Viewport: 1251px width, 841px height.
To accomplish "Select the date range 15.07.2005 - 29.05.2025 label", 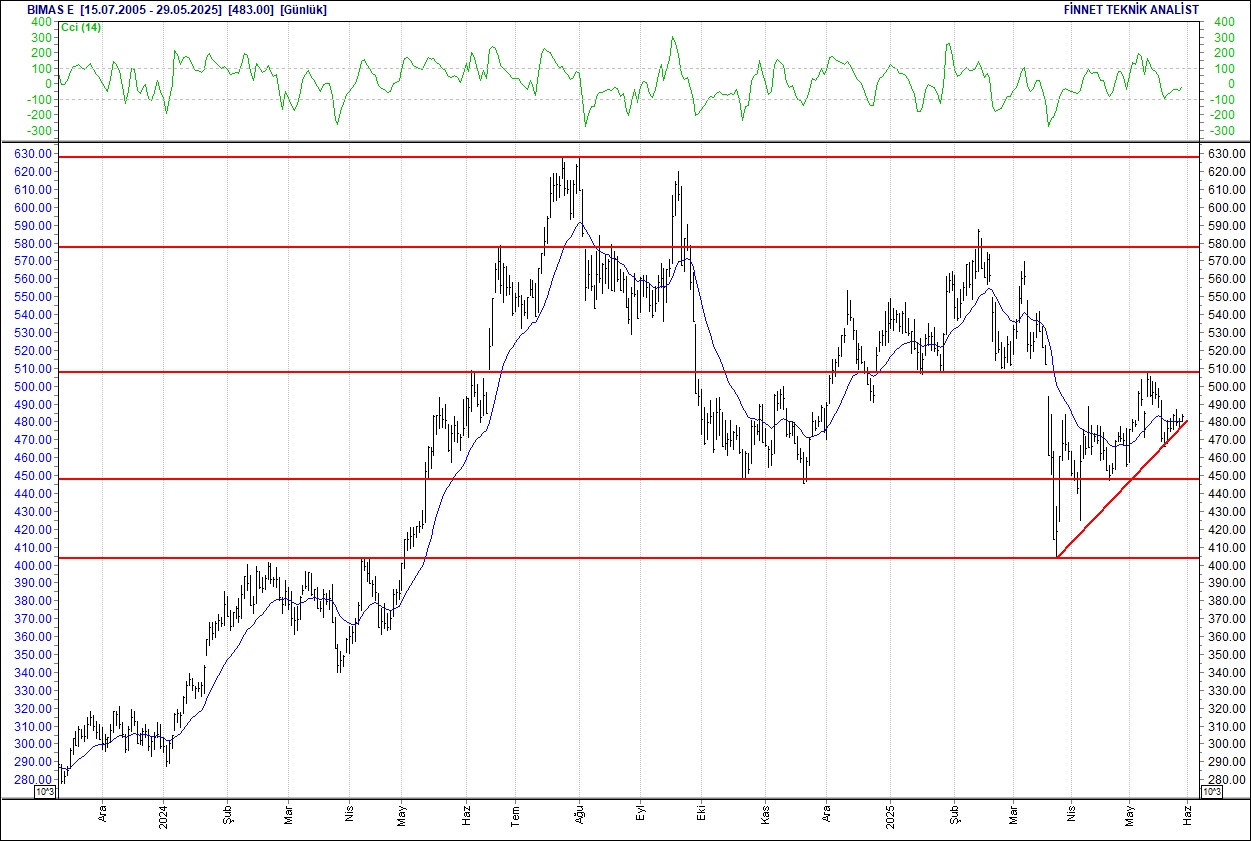I will [152, 10].
